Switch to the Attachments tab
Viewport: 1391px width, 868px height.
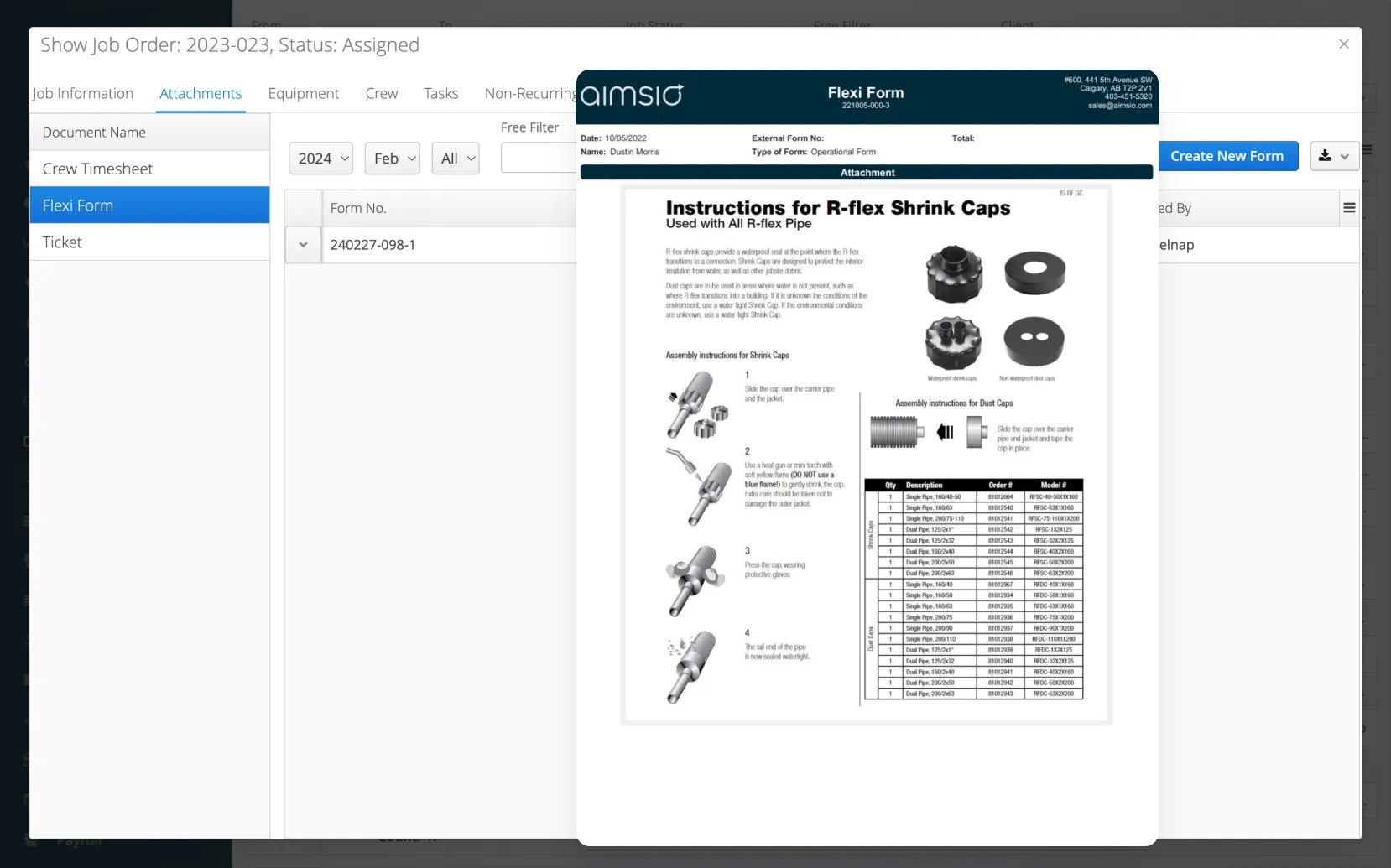(201, 93)
